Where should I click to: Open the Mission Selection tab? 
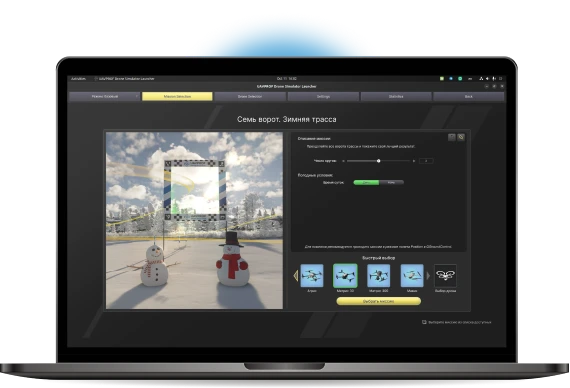[x=177, y=96]
